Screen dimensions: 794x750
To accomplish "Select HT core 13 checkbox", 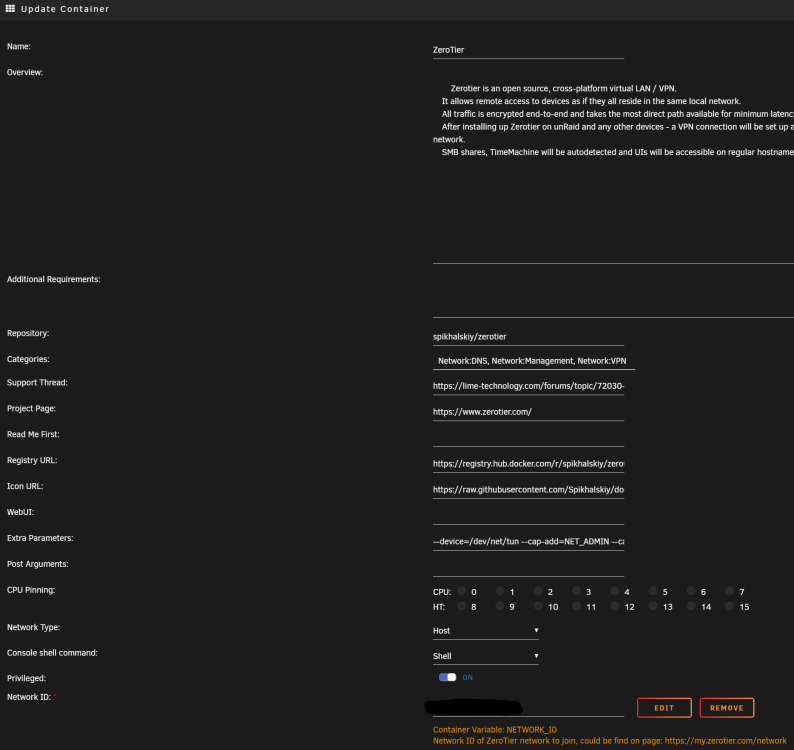I will 653,606.
